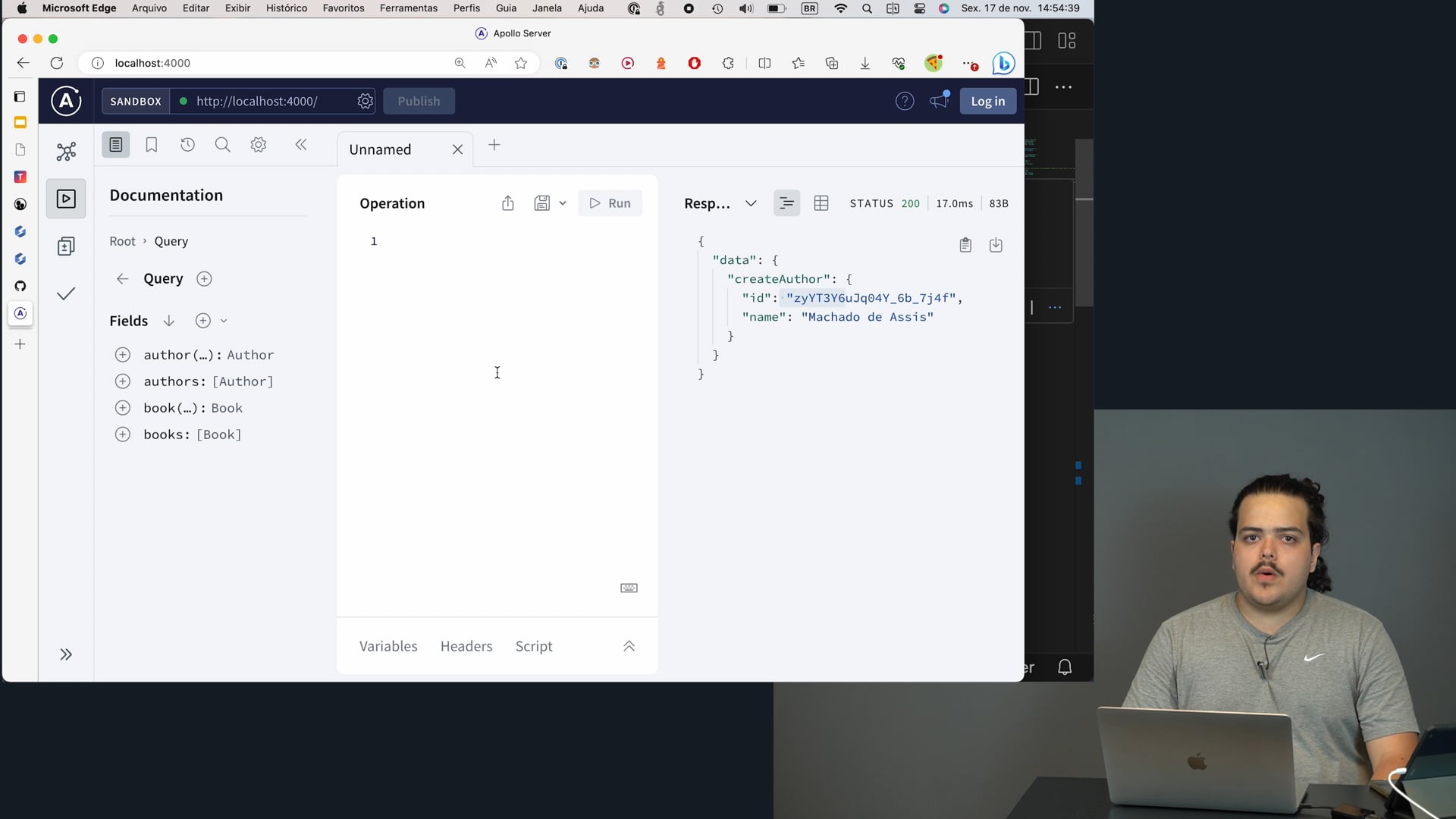Switch response to table view
1456x819 pixels.
(x=821, y=203)
